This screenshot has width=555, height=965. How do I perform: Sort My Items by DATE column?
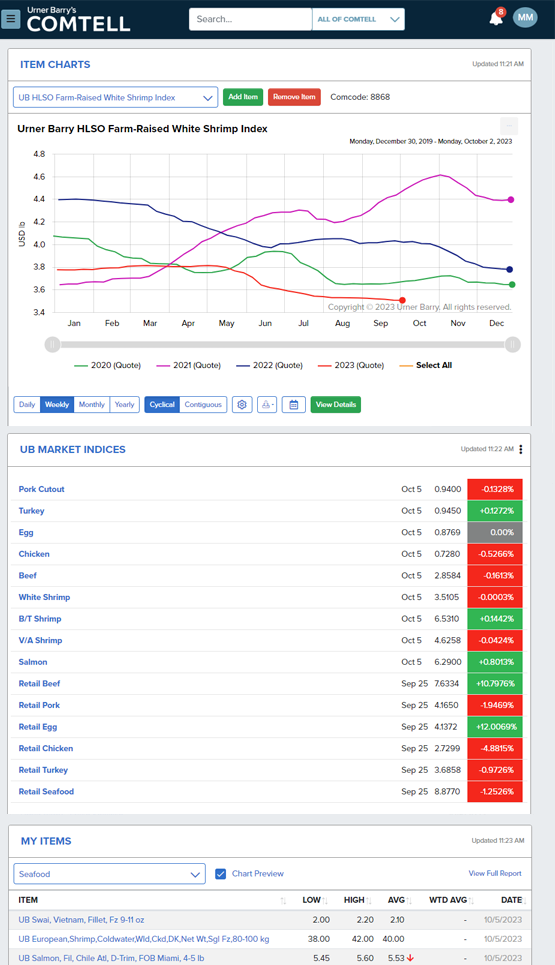513,900
